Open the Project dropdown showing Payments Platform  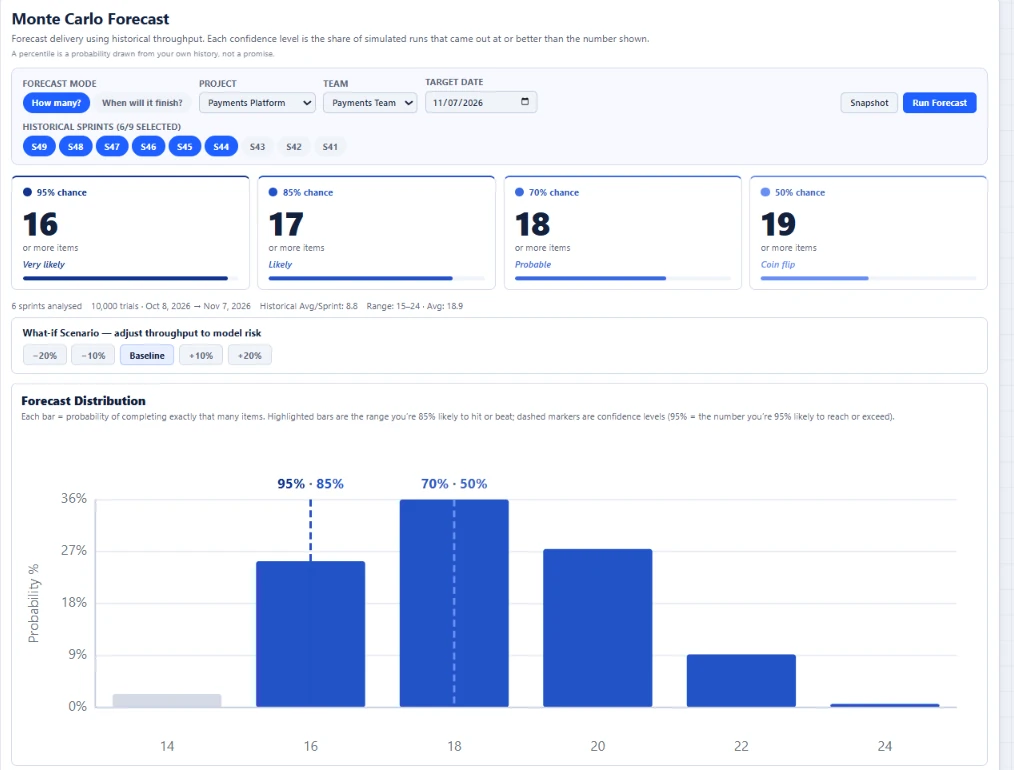coord(257,103)
